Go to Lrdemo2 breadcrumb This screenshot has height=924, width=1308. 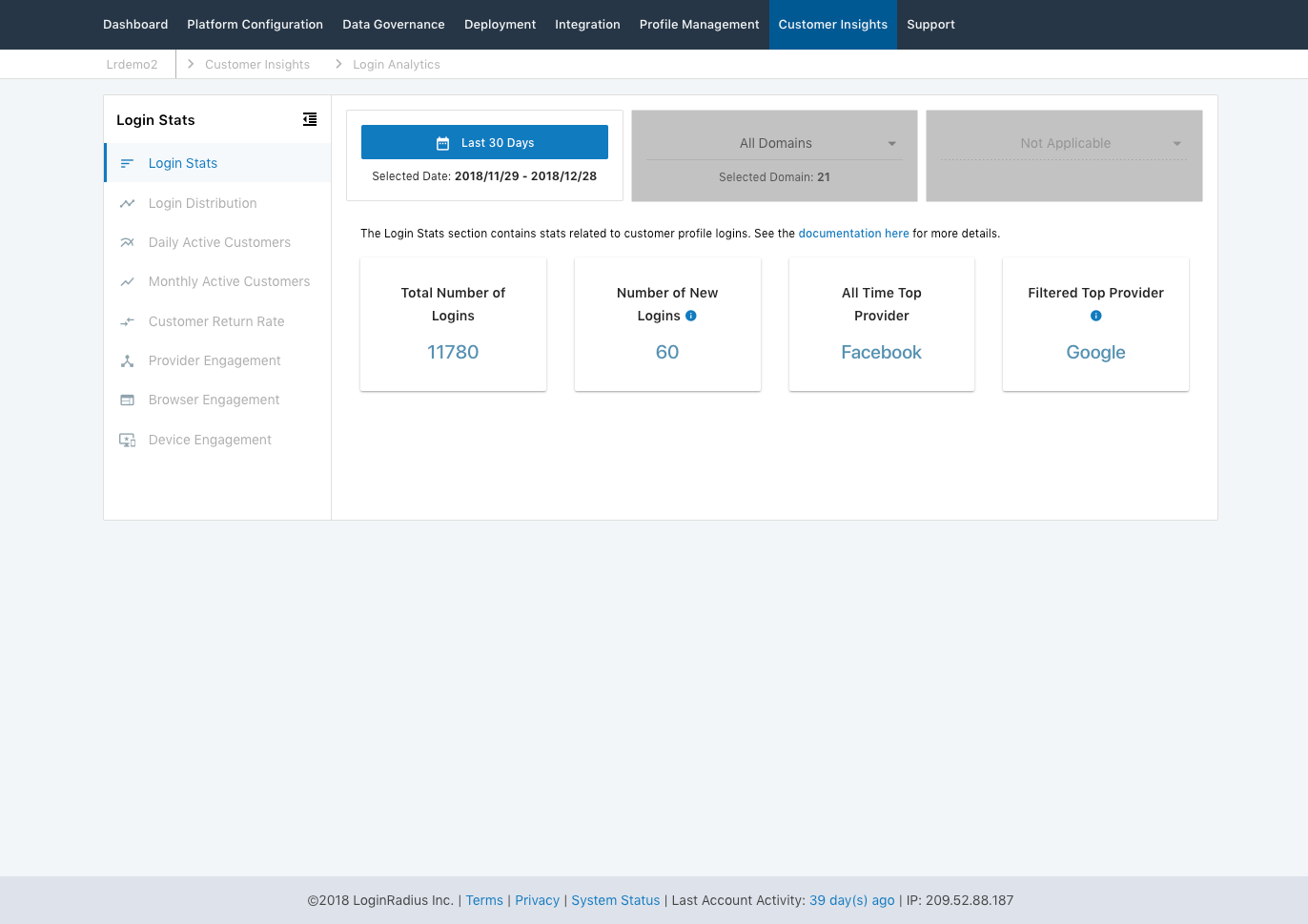point(133,64)
